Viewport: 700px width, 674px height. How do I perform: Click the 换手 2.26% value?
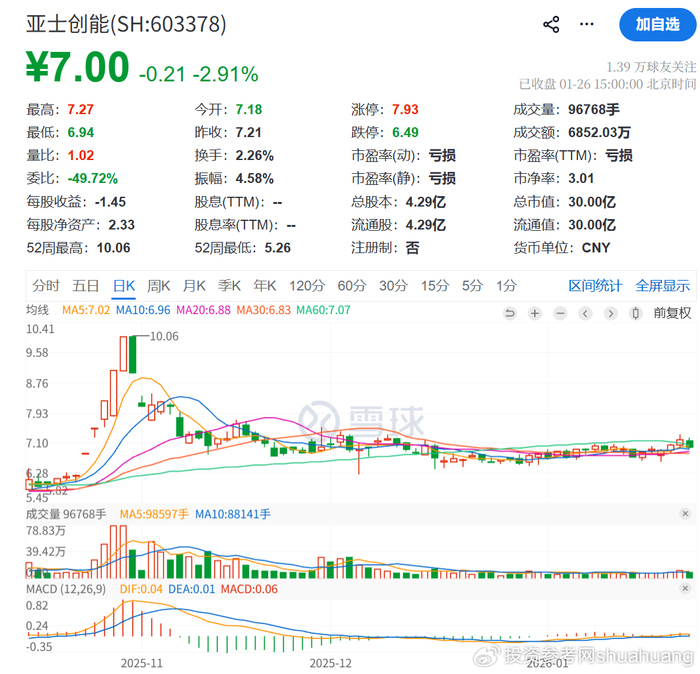point(254,155)
